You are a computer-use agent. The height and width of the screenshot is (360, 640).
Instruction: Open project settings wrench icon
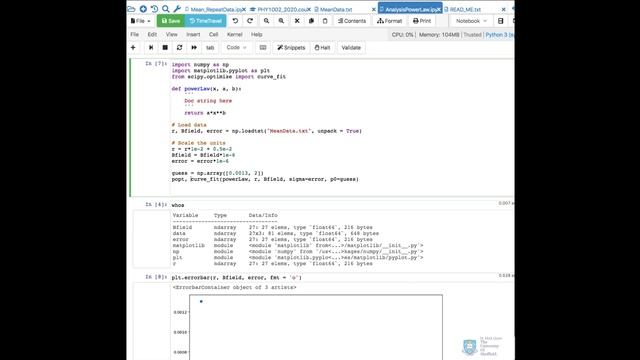click(177, 9)
